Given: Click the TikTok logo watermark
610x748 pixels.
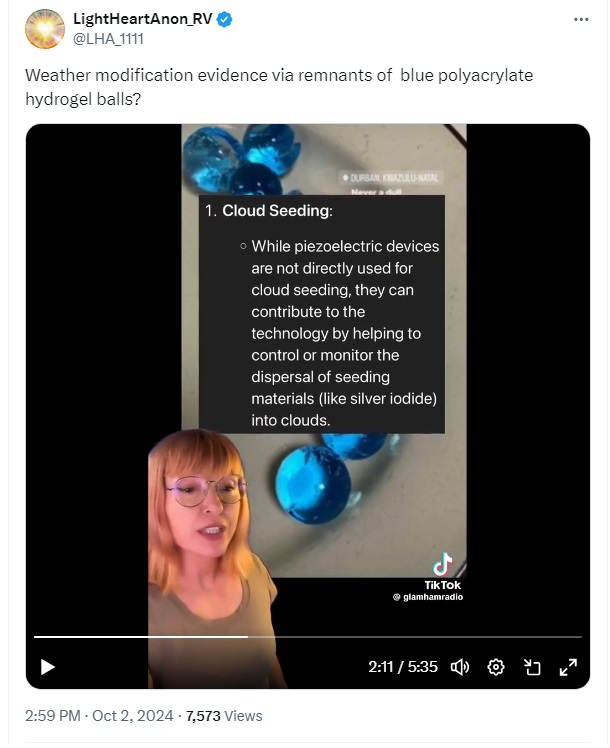Looking at the screenshot, I should click(x=443, y=571).
